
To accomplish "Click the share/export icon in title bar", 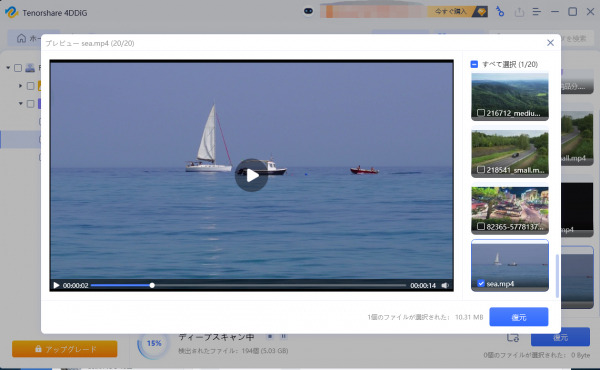I will pyautogui.click(x=519, y=12).
